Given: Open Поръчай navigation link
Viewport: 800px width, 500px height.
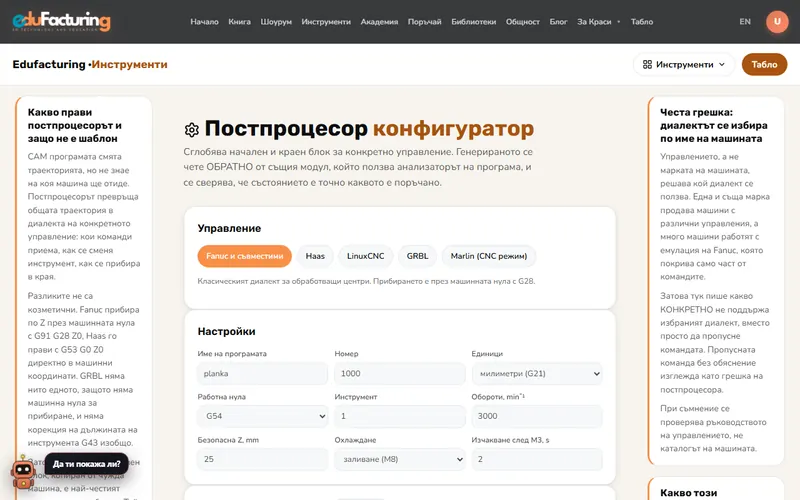Looking at the screenshot, I should point(424,21).
